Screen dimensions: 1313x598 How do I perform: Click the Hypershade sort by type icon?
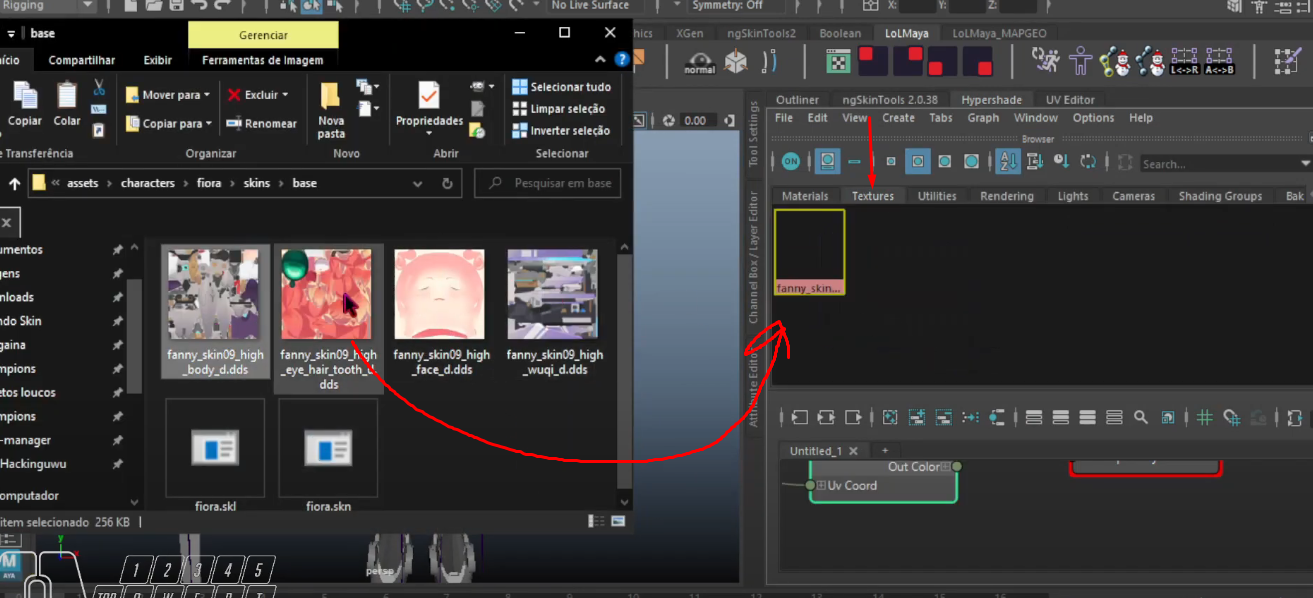pyautogui.click(x=1035, y=161)
